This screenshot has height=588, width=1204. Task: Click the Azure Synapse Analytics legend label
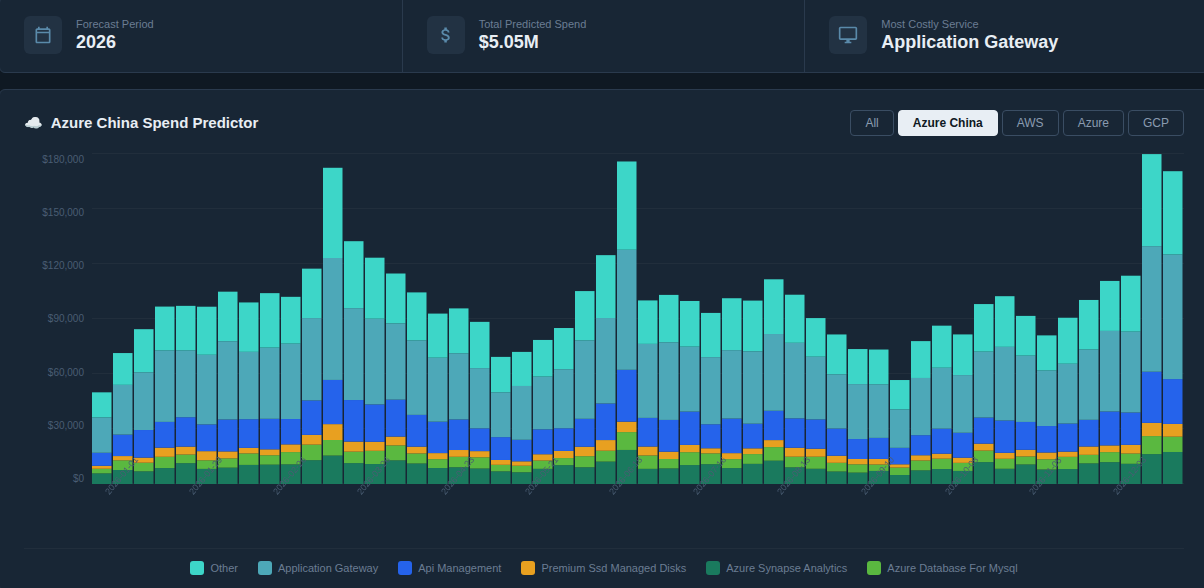(786, 568)
